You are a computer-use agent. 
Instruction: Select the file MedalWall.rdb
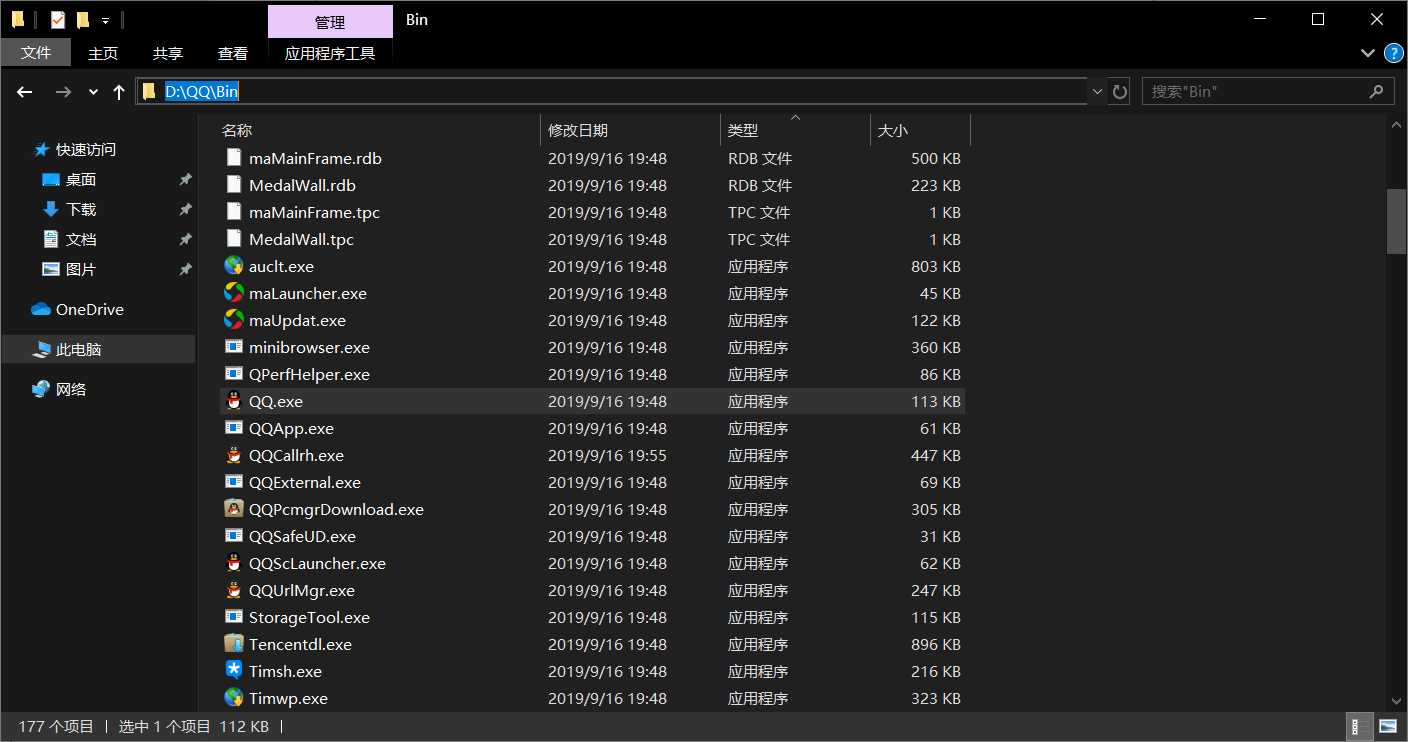302,185
